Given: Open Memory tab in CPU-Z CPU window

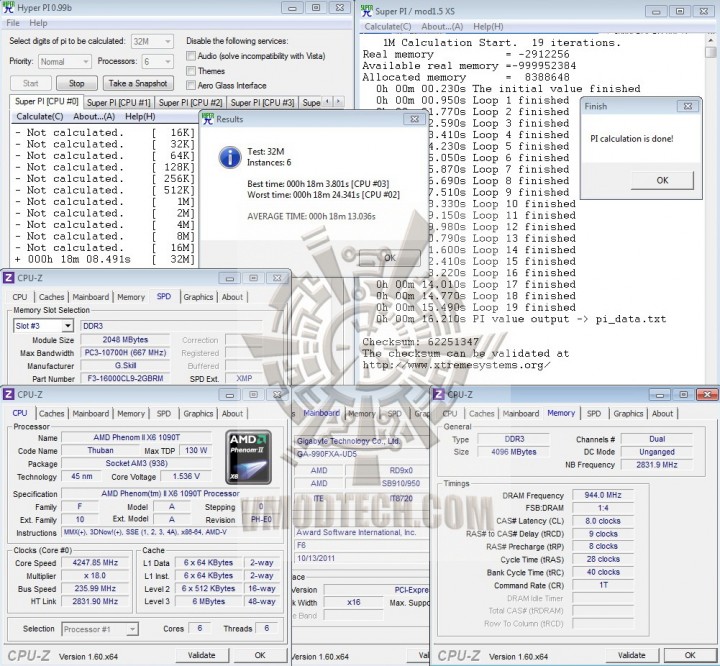Looking at the screenshot, I should (130, 413).
